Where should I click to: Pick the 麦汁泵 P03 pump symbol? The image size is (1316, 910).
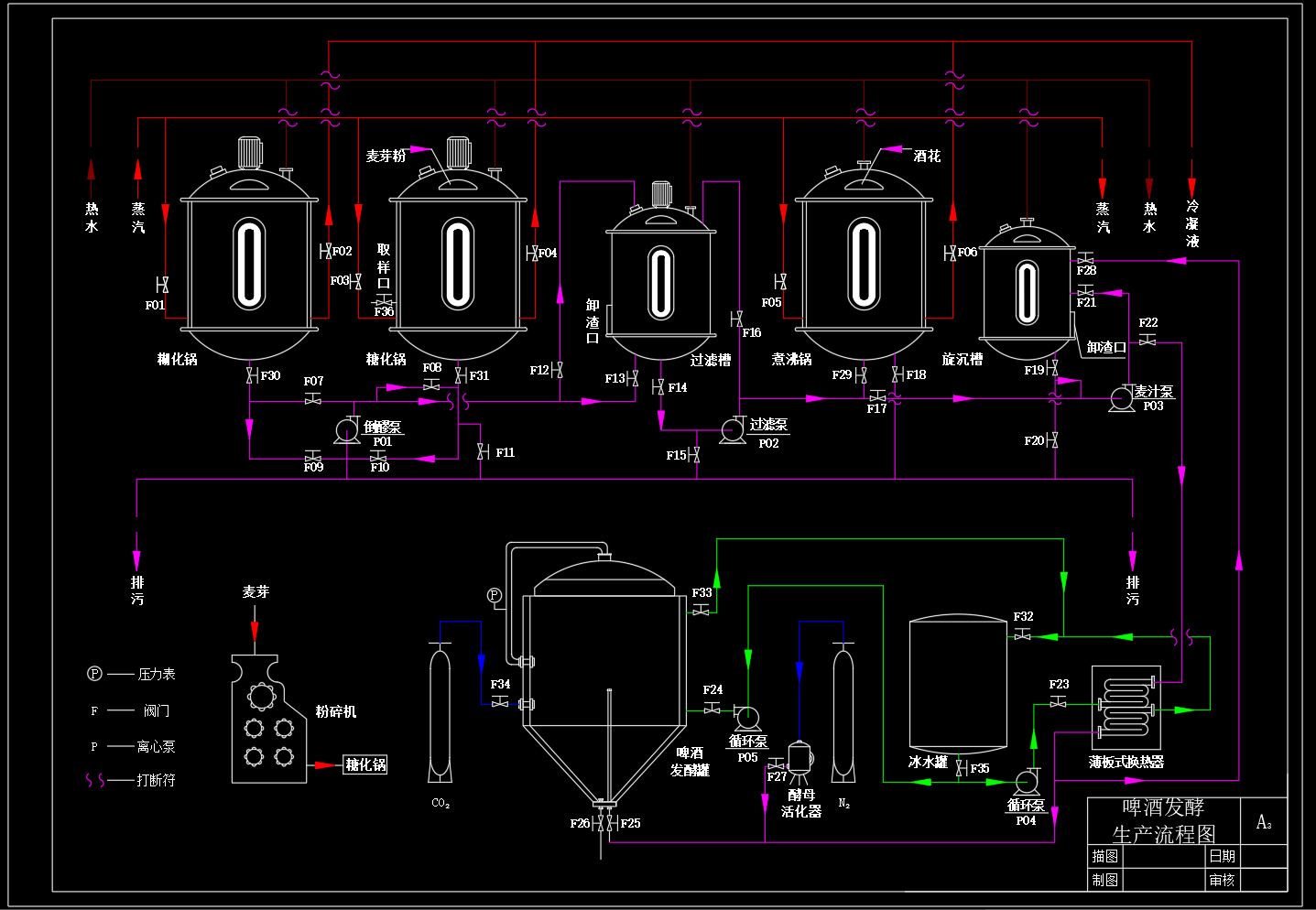1121,399
